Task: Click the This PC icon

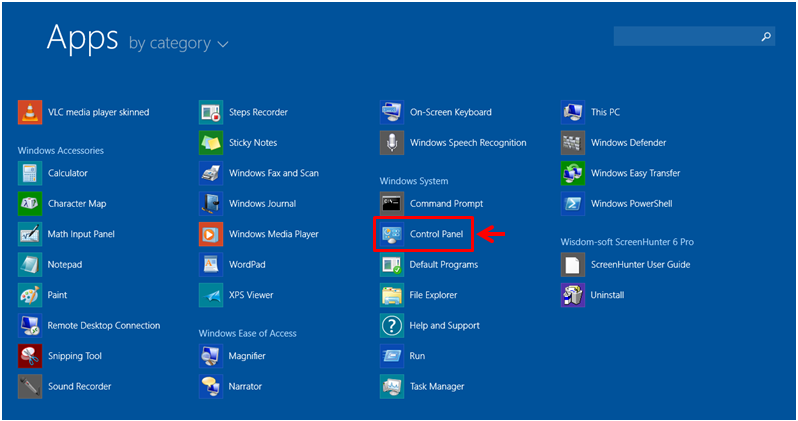Action: [x=573, y=113]
